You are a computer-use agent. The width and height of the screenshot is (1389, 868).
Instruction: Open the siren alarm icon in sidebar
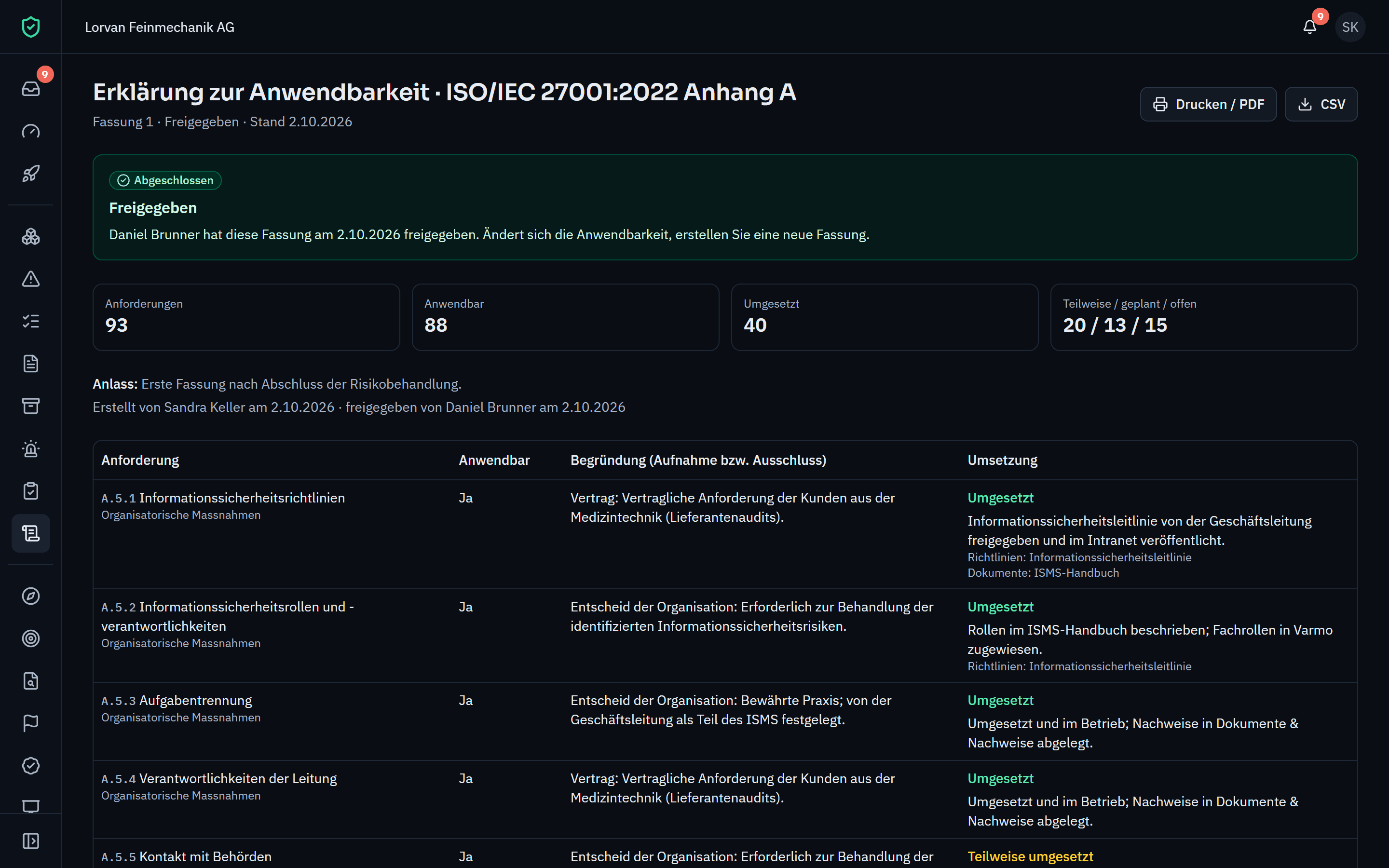(x=30, y=449)
